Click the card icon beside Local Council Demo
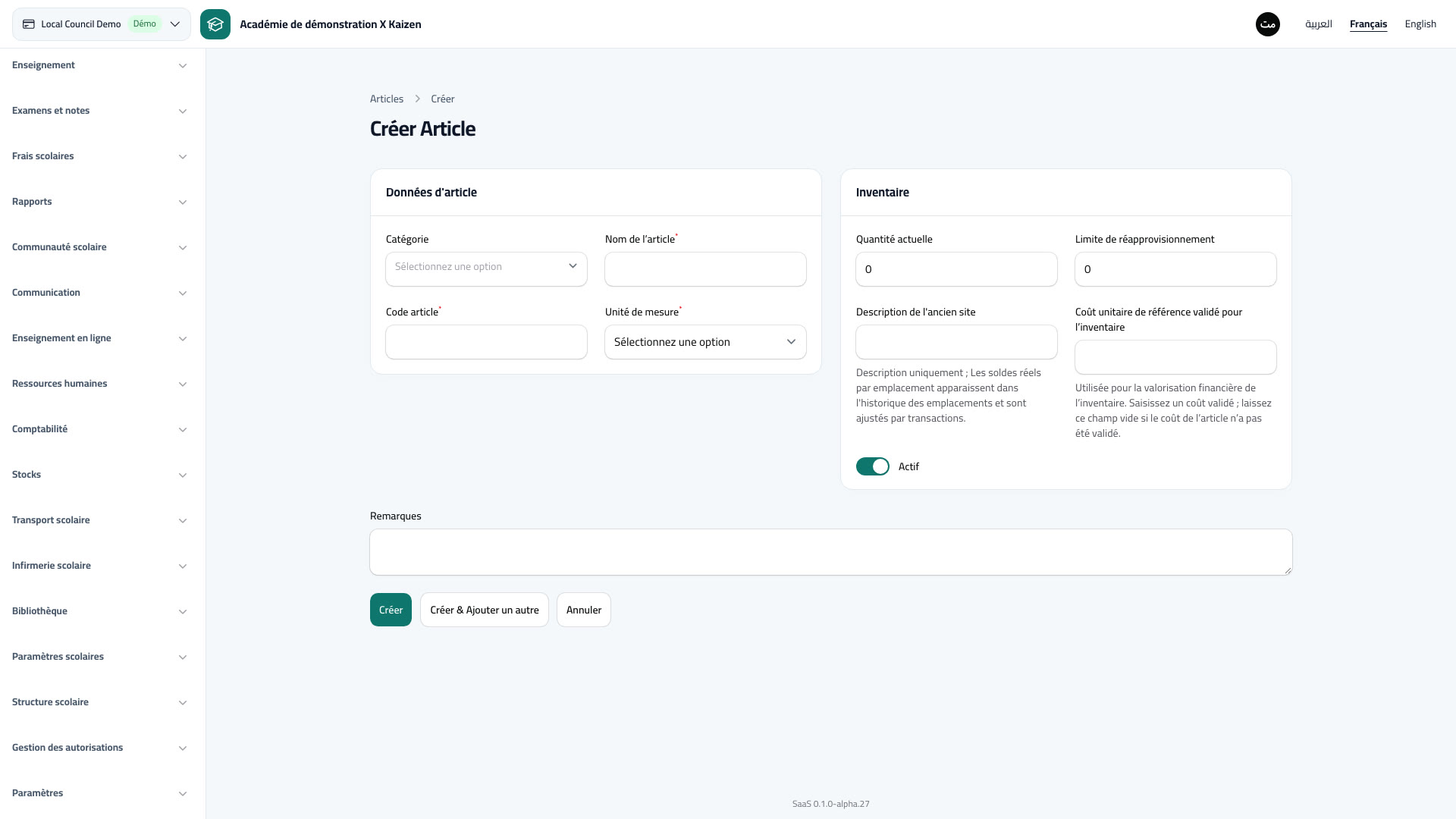This screenshot has height=819, width=1456. click(29, 24)
